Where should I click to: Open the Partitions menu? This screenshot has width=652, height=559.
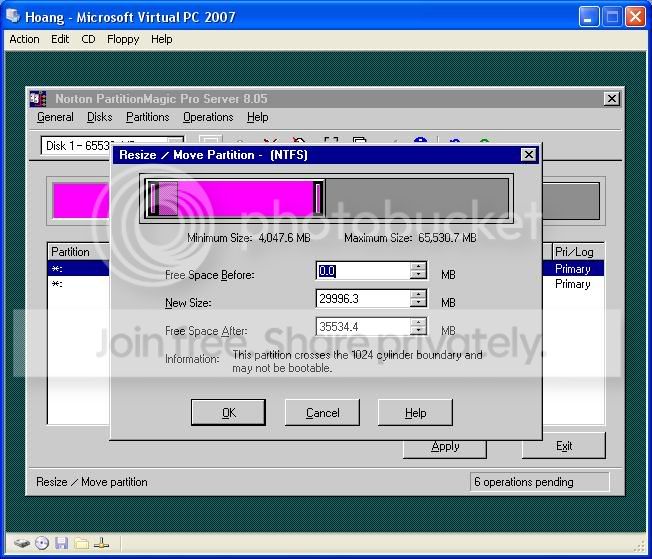point(148,117)
